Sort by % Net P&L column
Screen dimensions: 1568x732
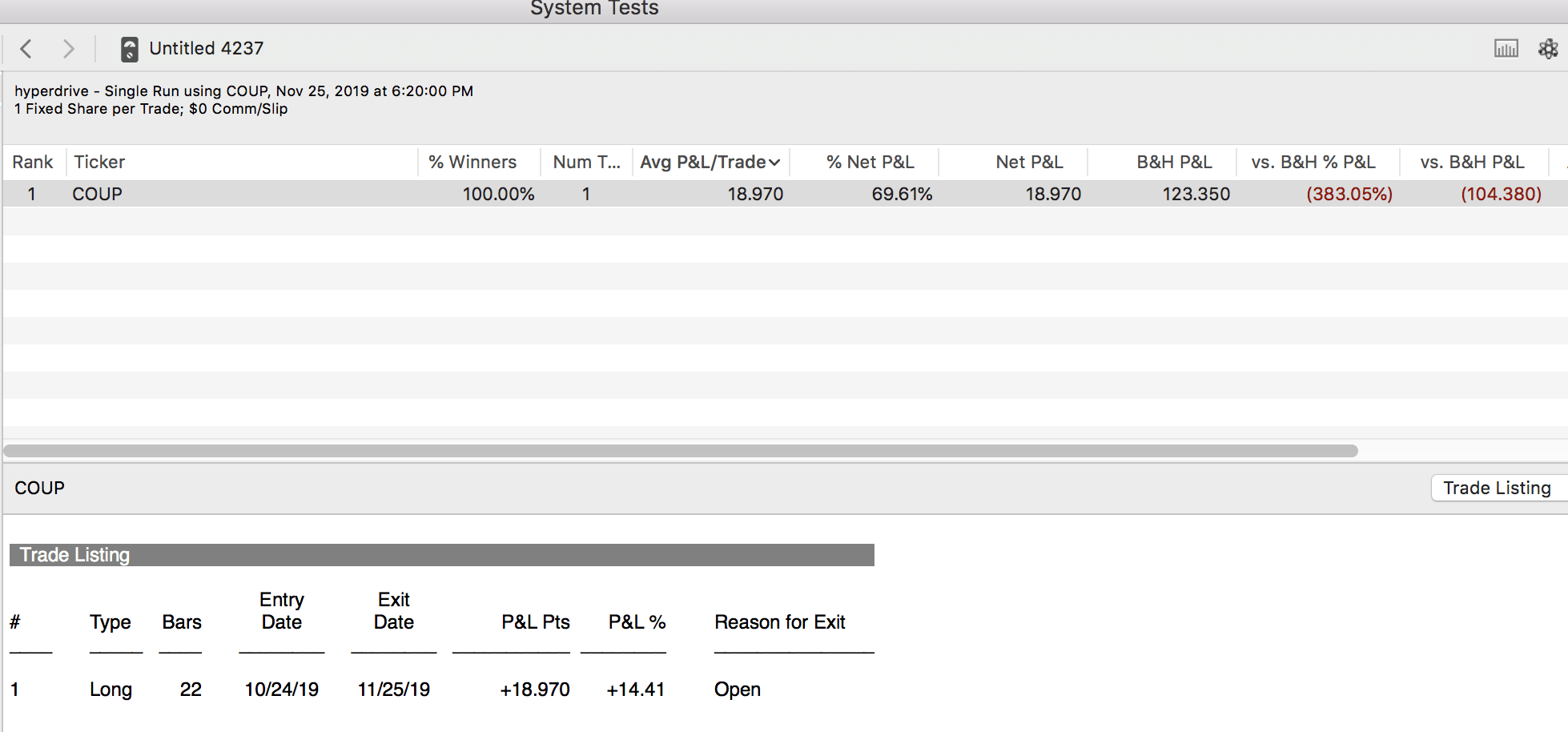[870, 163]
